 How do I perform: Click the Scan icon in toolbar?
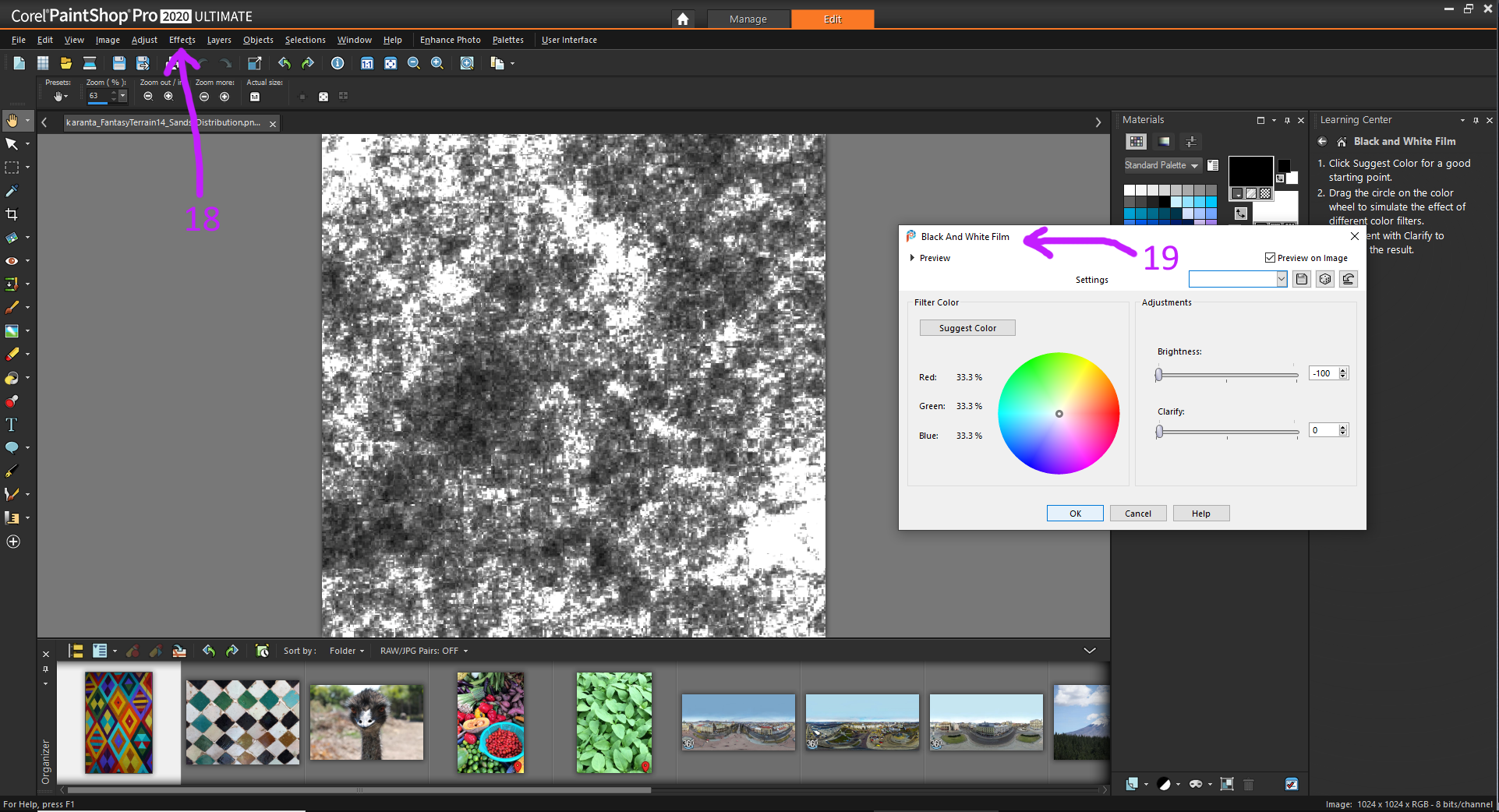(x=90, y=63)
